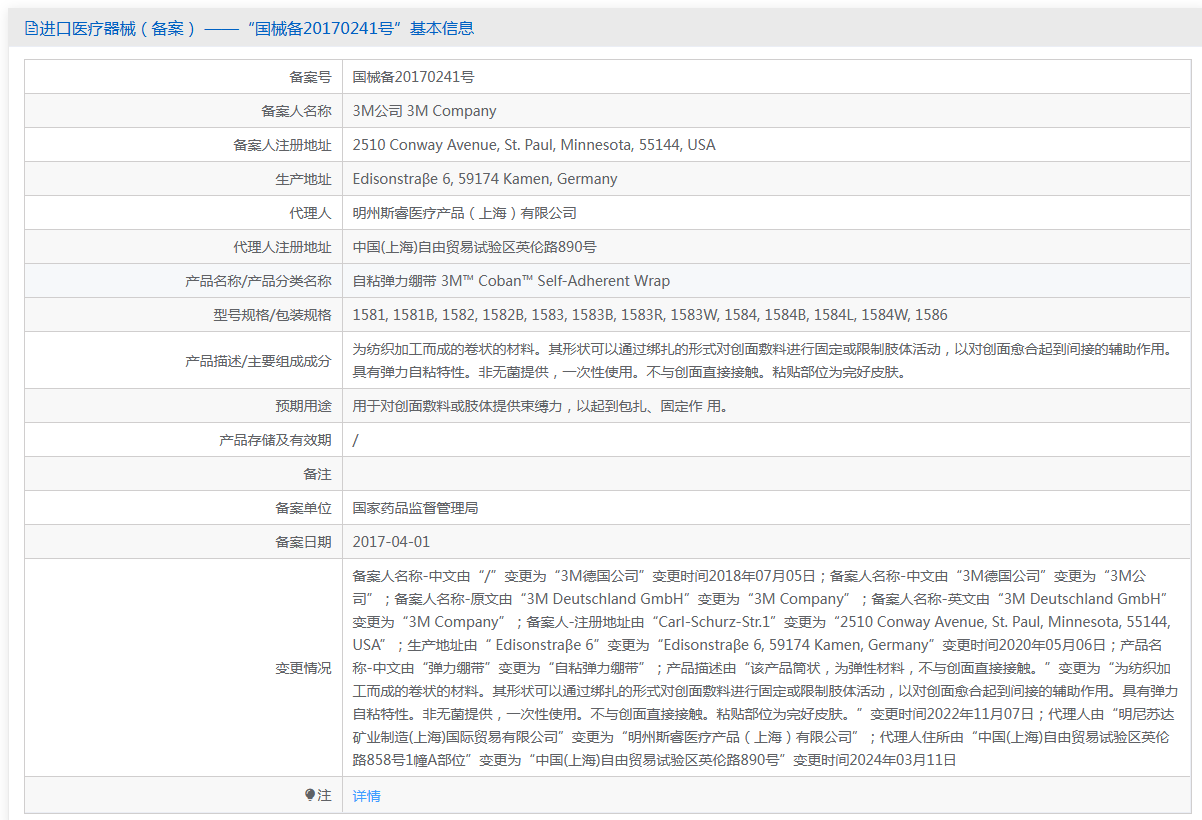Click the 备案人注册地址 label

(282, 144)
